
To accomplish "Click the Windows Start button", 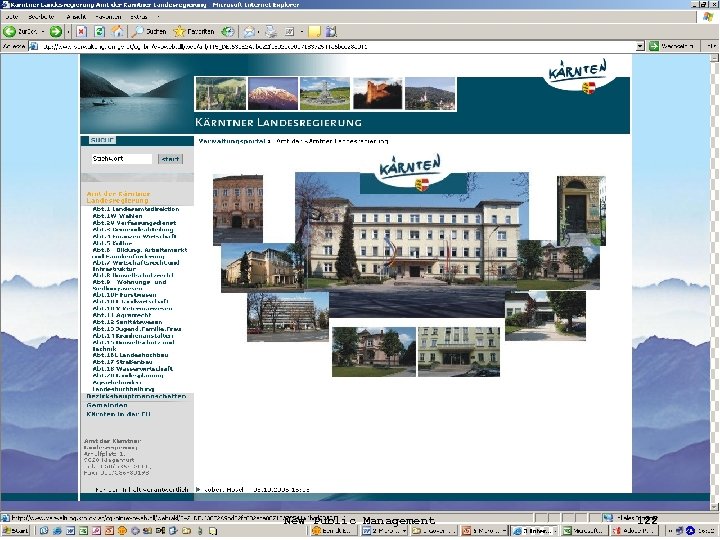I will coord(16,530).
